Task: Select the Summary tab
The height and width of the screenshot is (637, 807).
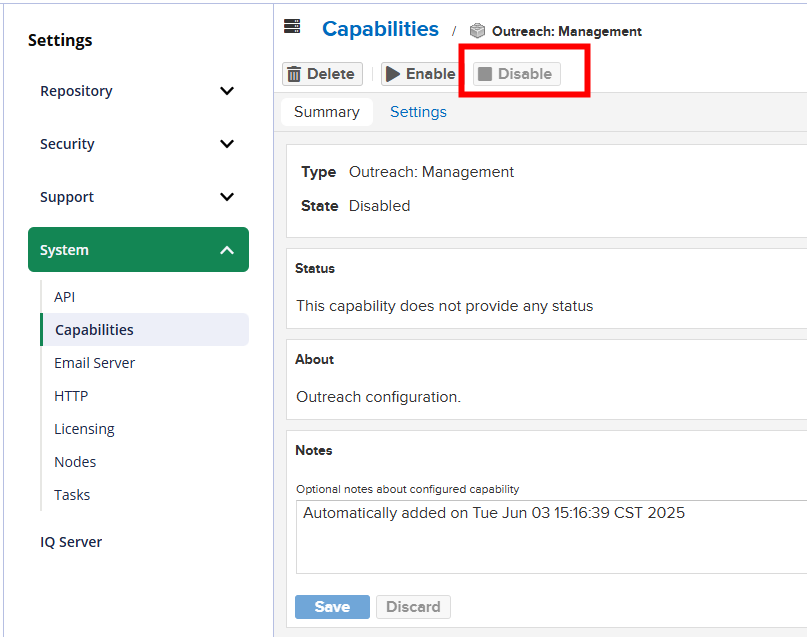Action: (x=326, y=112)
